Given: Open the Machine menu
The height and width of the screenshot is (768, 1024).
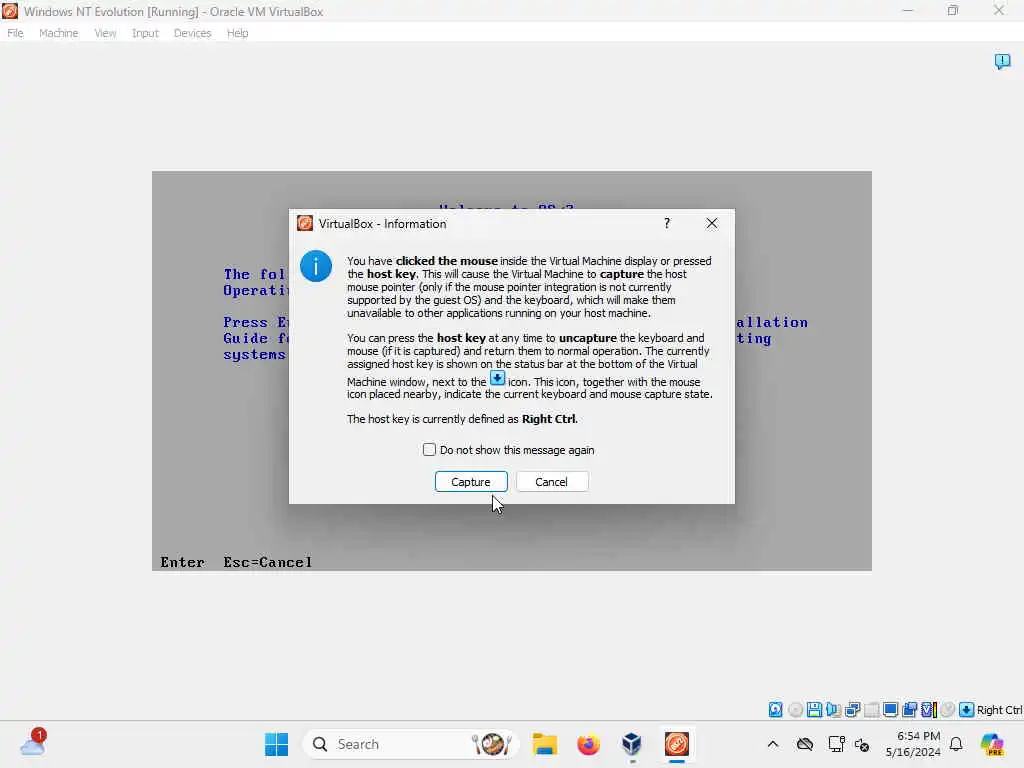Looking at the screenshot, I should click(59, 33).
